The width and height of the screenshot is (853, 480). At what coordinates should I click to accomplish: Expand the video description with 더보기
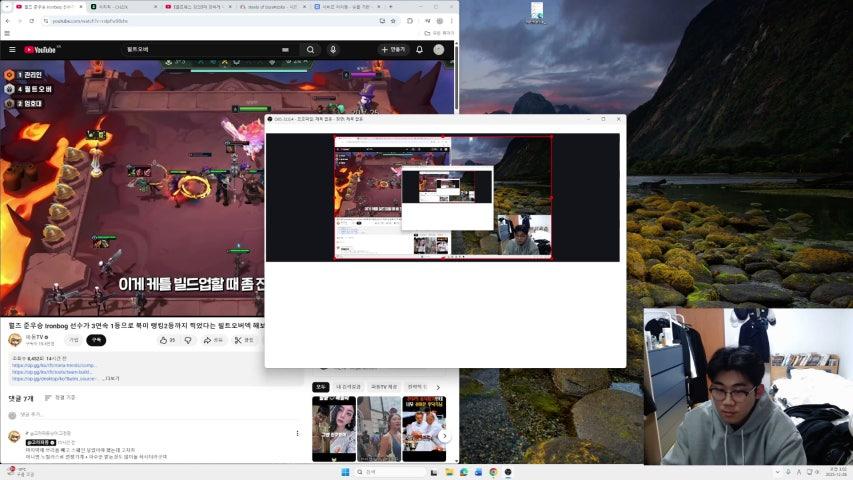[111, 379]
